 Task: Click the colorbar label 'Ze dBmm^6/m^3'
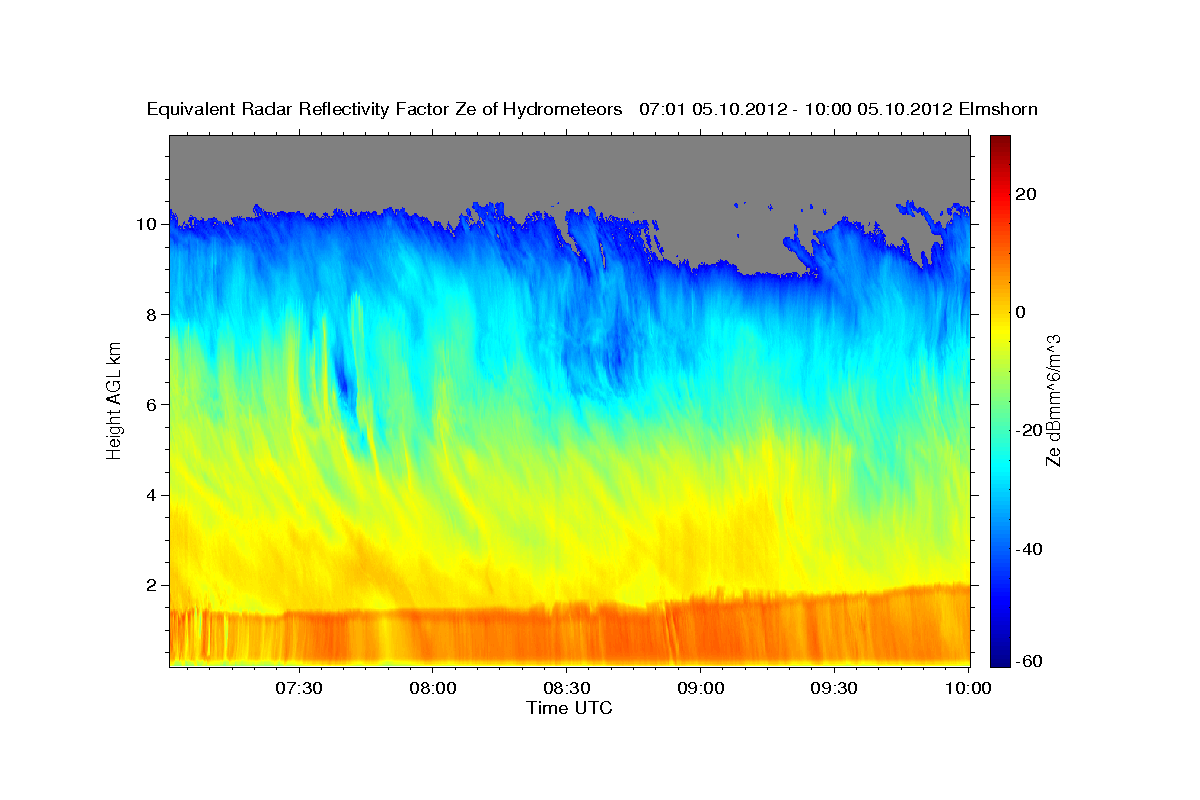click(x=1053, y=400)
